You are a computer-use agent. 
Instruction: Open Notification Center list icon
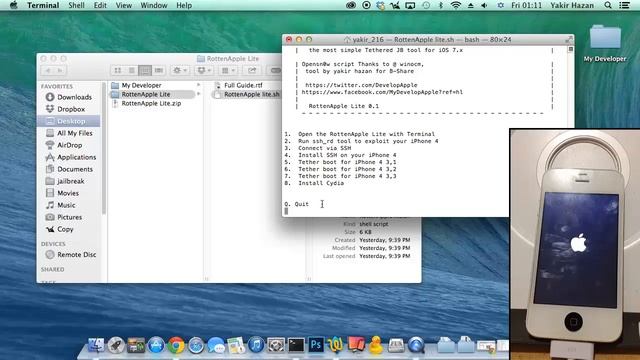point(624,5)
